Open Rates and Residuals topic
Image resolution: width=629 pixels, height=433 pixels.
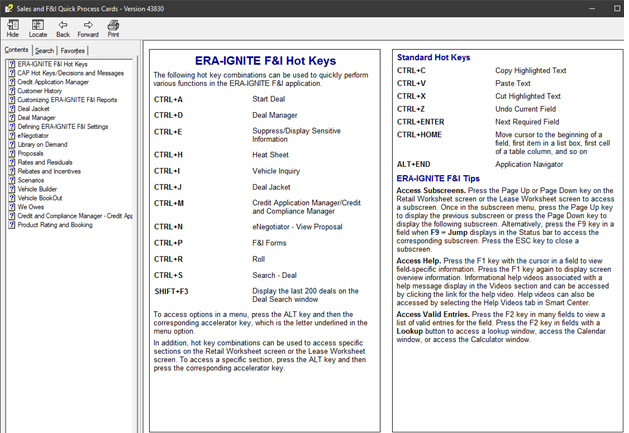click(x=45, y=163)
